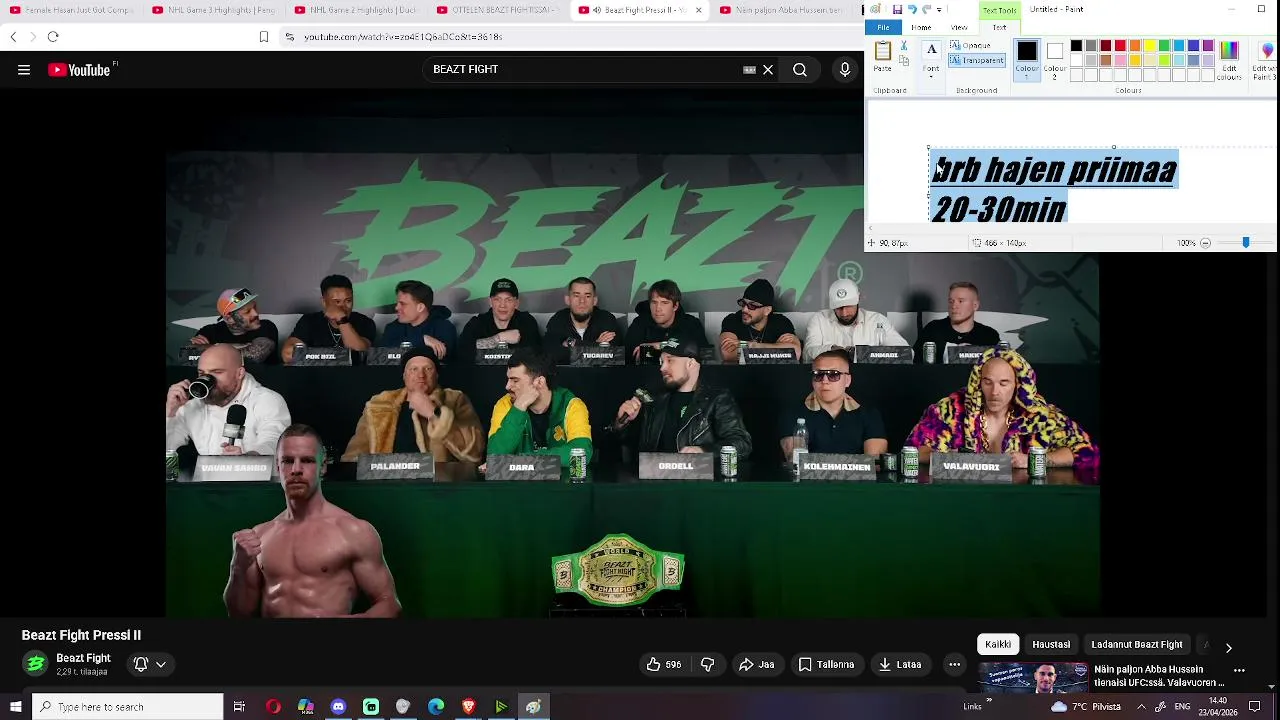This screenshot has width=1280, height=720.
Task: Select Colour 2 in Paint
Action: (x=1055, y=60)
